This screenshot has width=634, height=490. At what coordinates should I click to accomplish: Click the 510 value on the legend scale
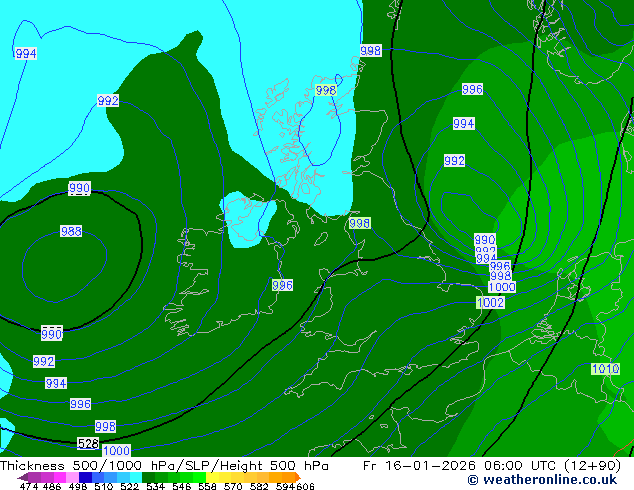(x=104, y=486)
